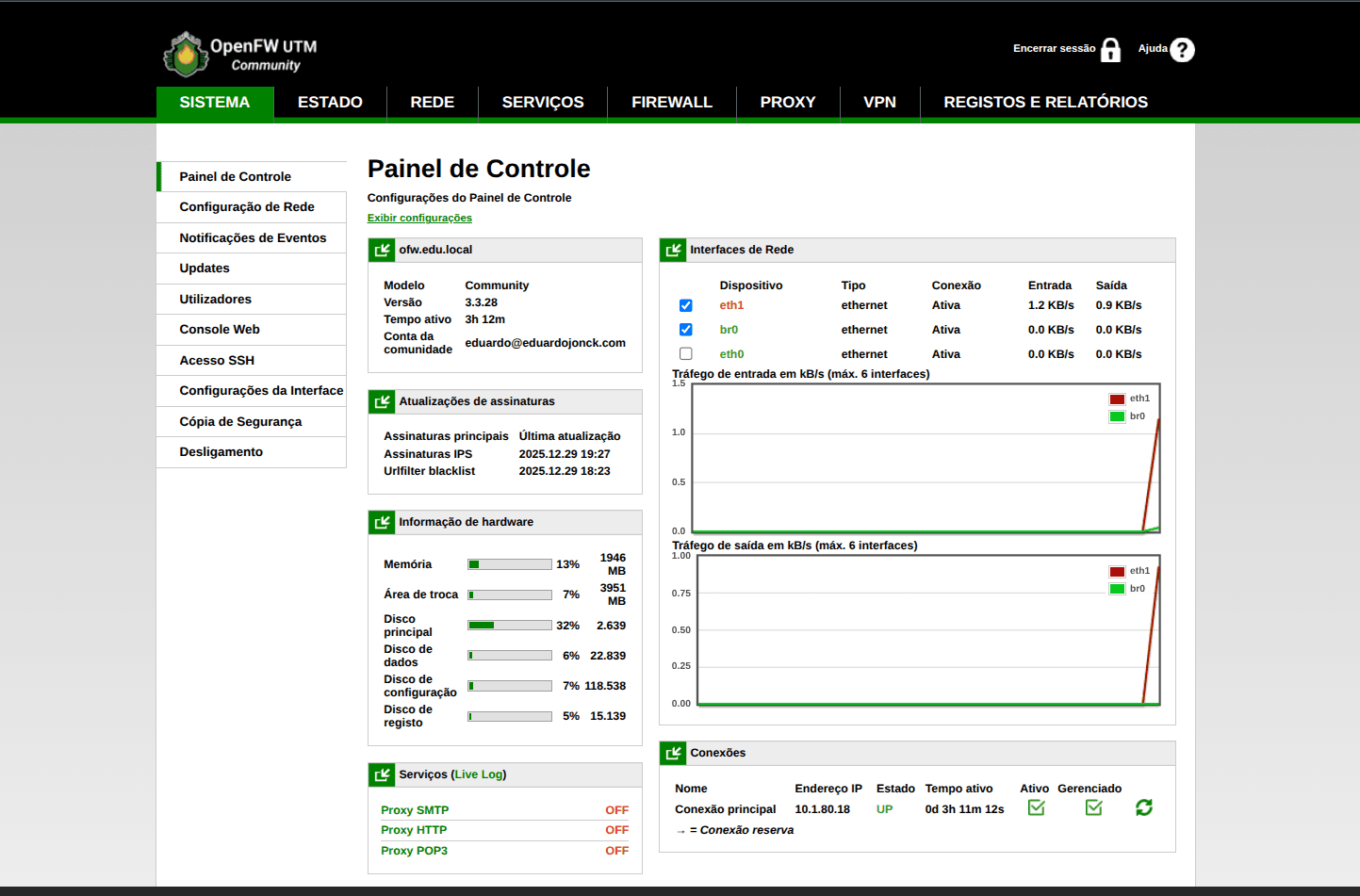Click the IP address 10.1.80.18
The width and height of the screenshot is (1360, 896).
click(x=822, y=809)
